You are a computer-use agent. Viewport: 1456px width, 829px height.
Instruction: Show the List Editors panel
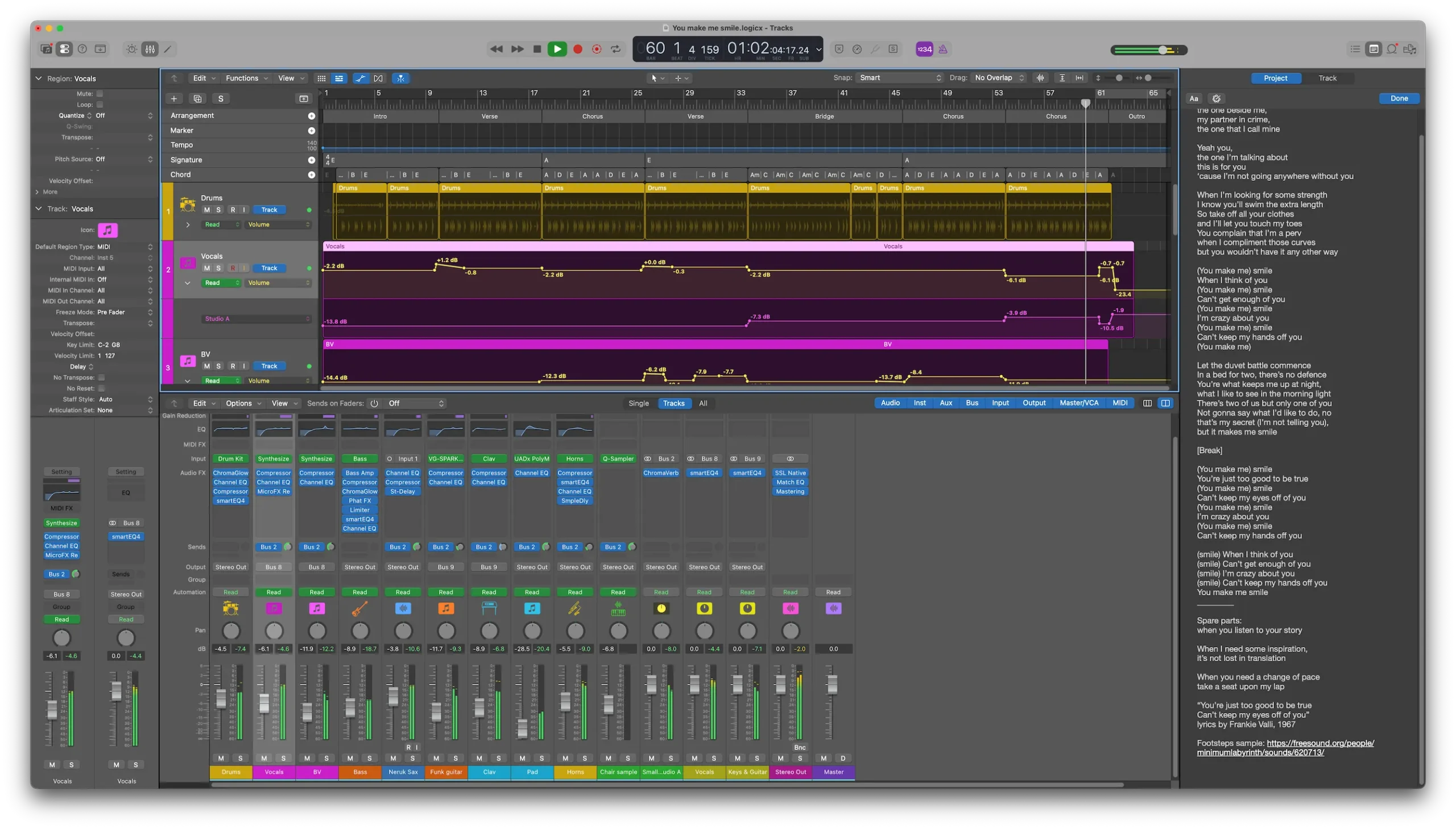click(x=1355, y=49)
